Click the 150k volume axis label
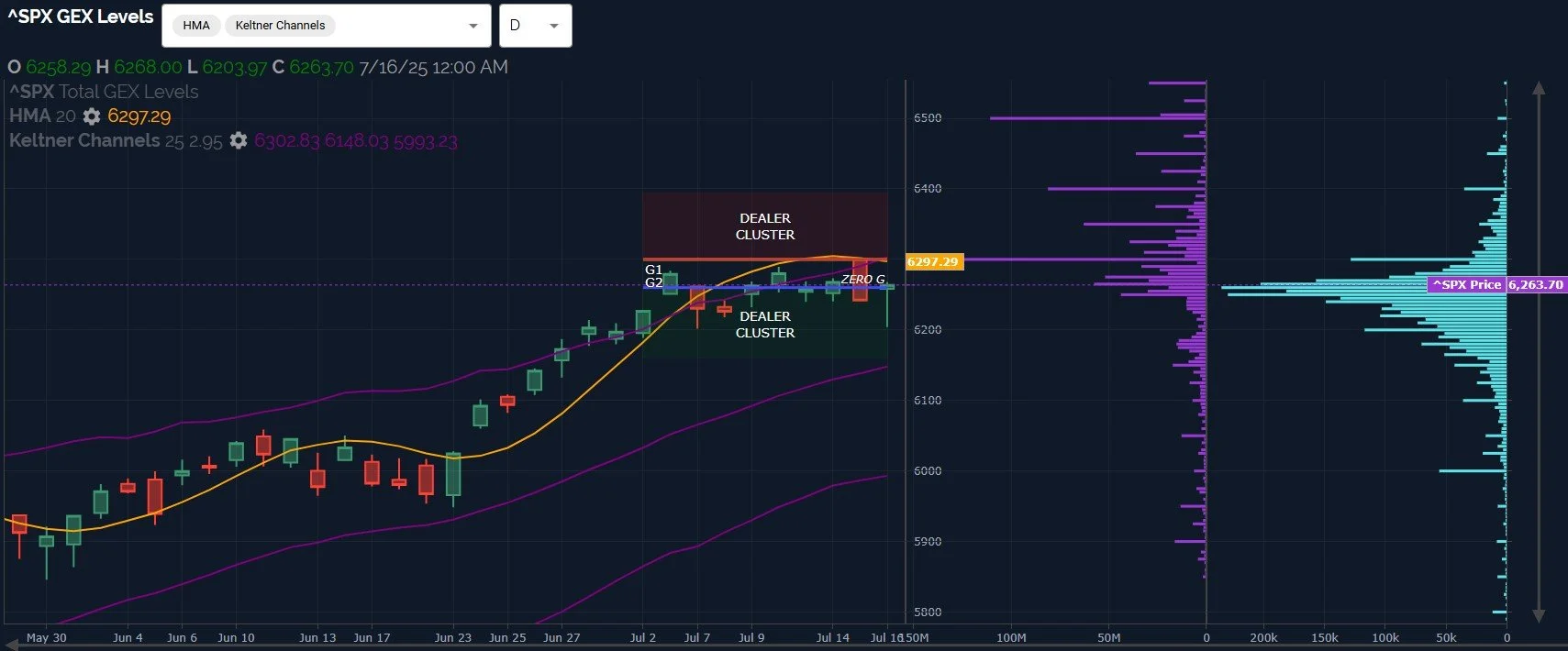This screenshot has width=1568, height=651. click(x=1324, y=637)
